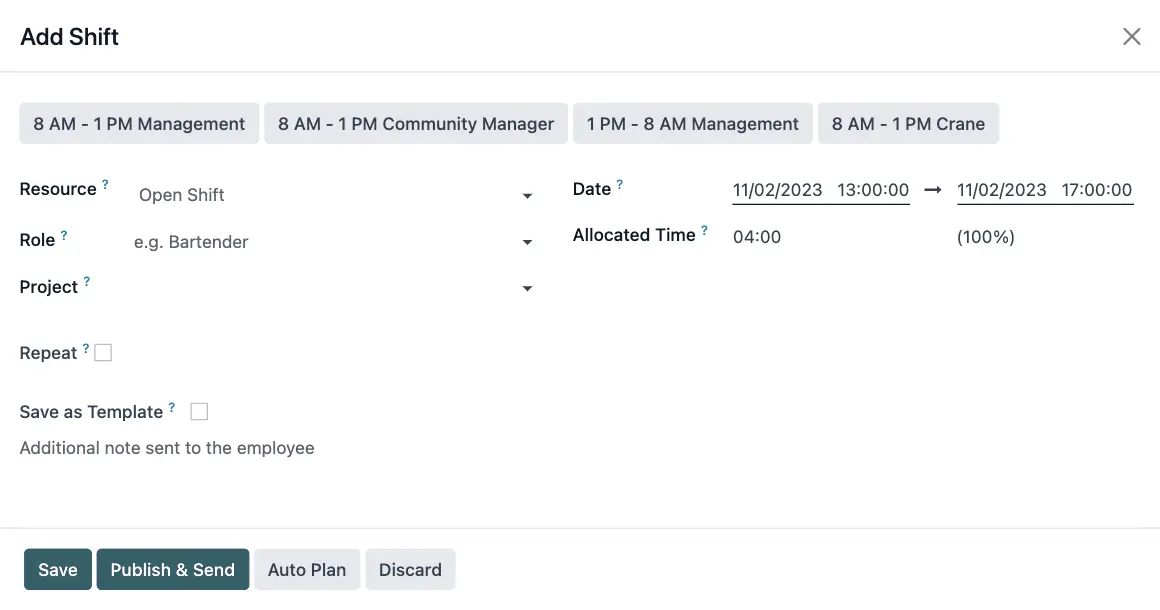Expand the Role dropdown

[527, 243]
